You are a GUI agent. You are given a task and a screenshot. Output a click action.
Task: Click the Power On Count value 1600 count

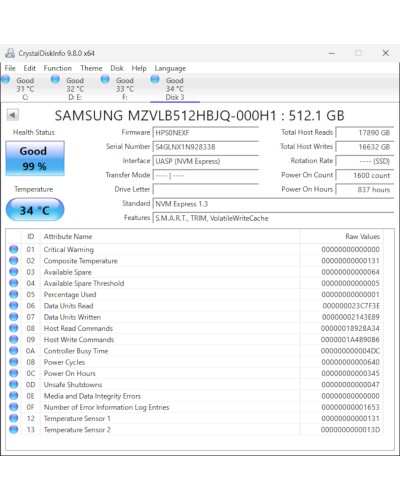click(x=365, y=175)
